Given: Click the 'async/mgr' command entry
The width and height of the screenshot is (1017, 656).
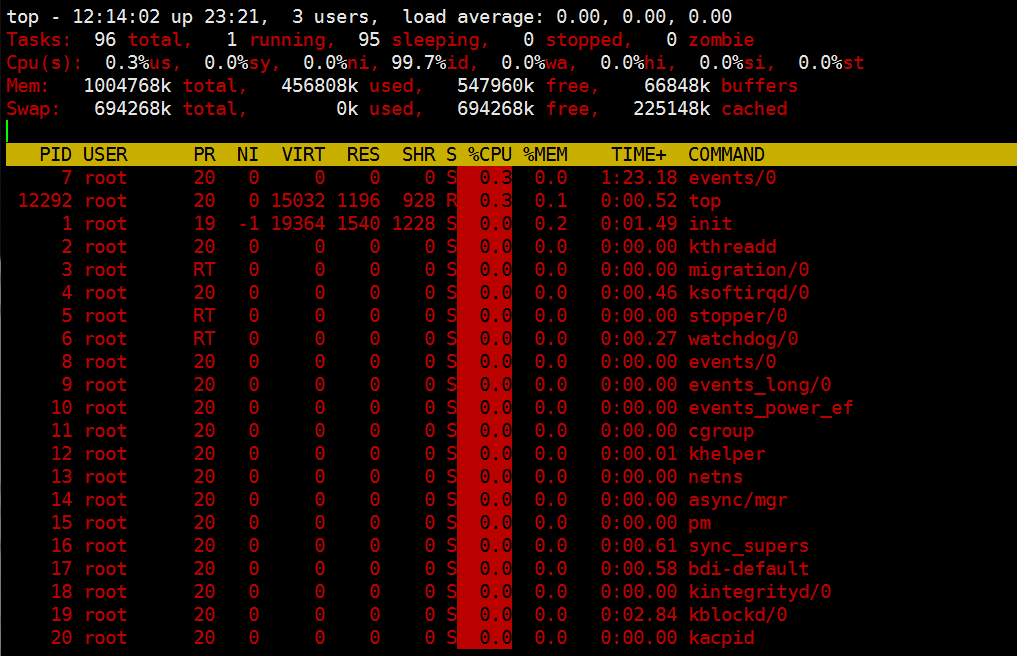Looking at the screenshot, I should [x=737, y=500].
